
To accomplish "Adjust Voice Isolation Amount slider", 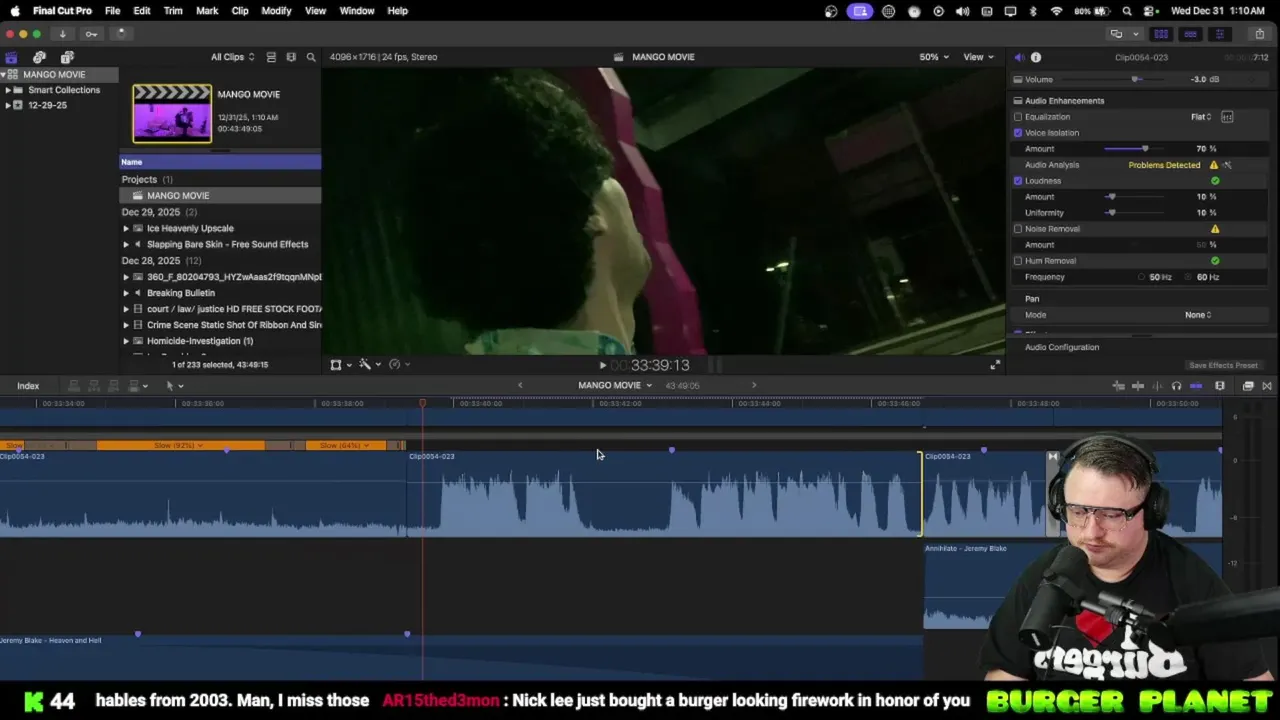I will click(x=1145, y=149).
